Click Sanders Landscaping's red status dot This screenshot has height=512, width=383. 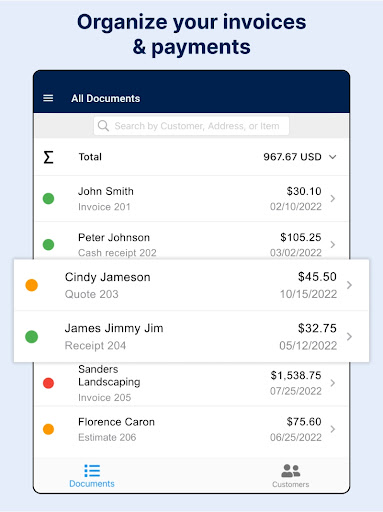48,383
